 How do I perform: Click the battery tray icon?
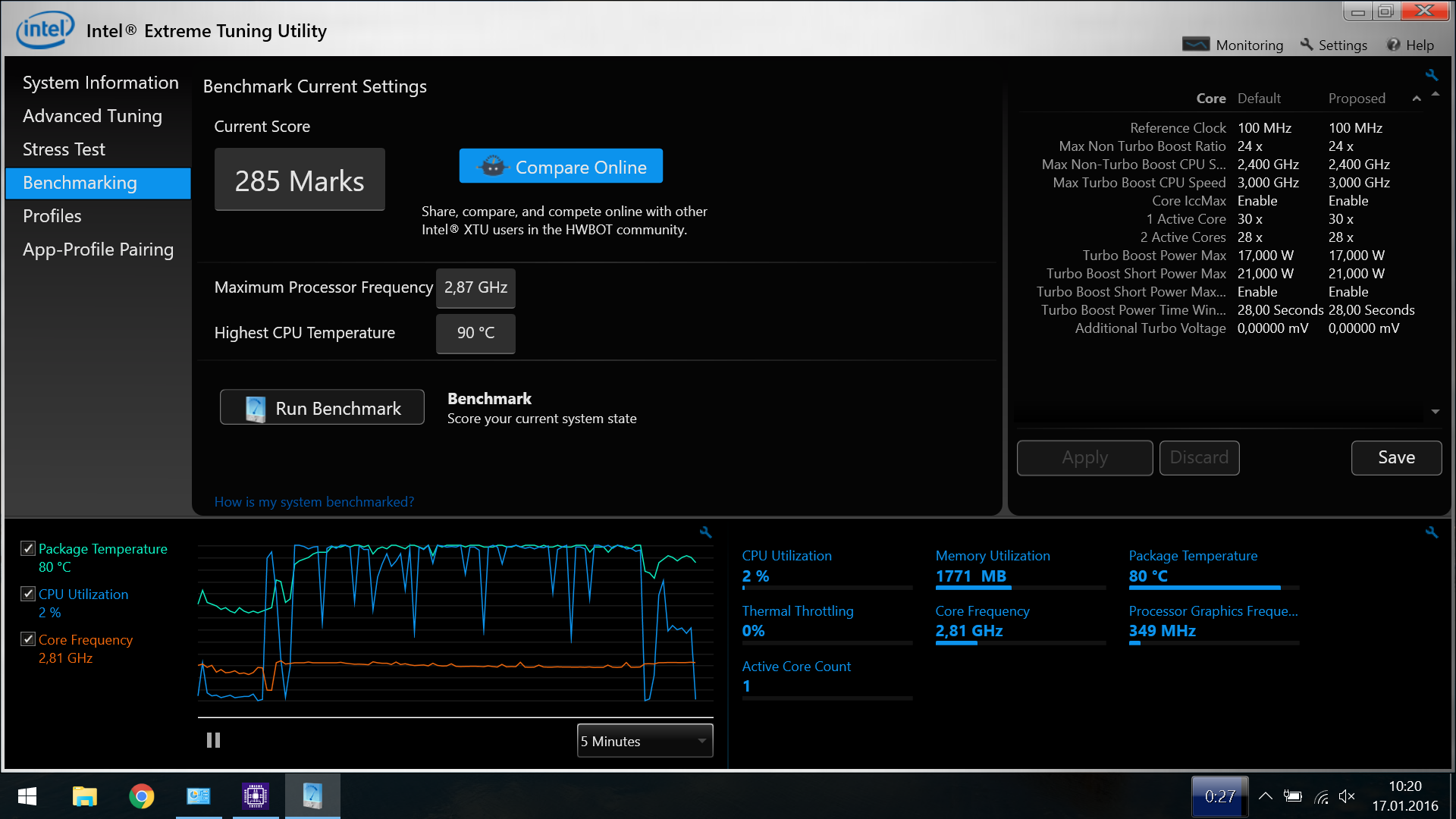1293,796
